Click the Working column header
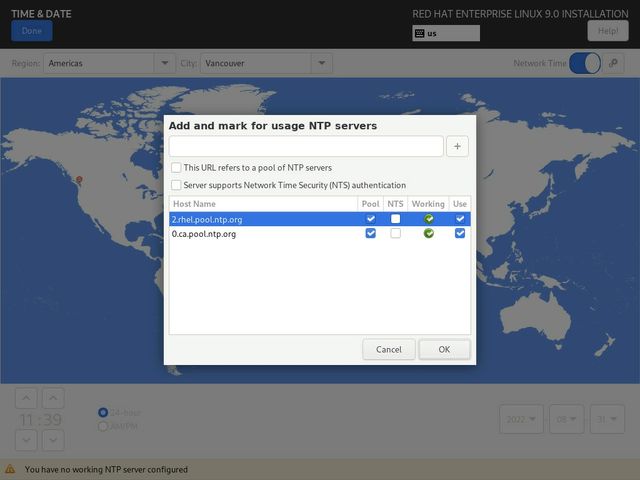 (x=428, y=204)
